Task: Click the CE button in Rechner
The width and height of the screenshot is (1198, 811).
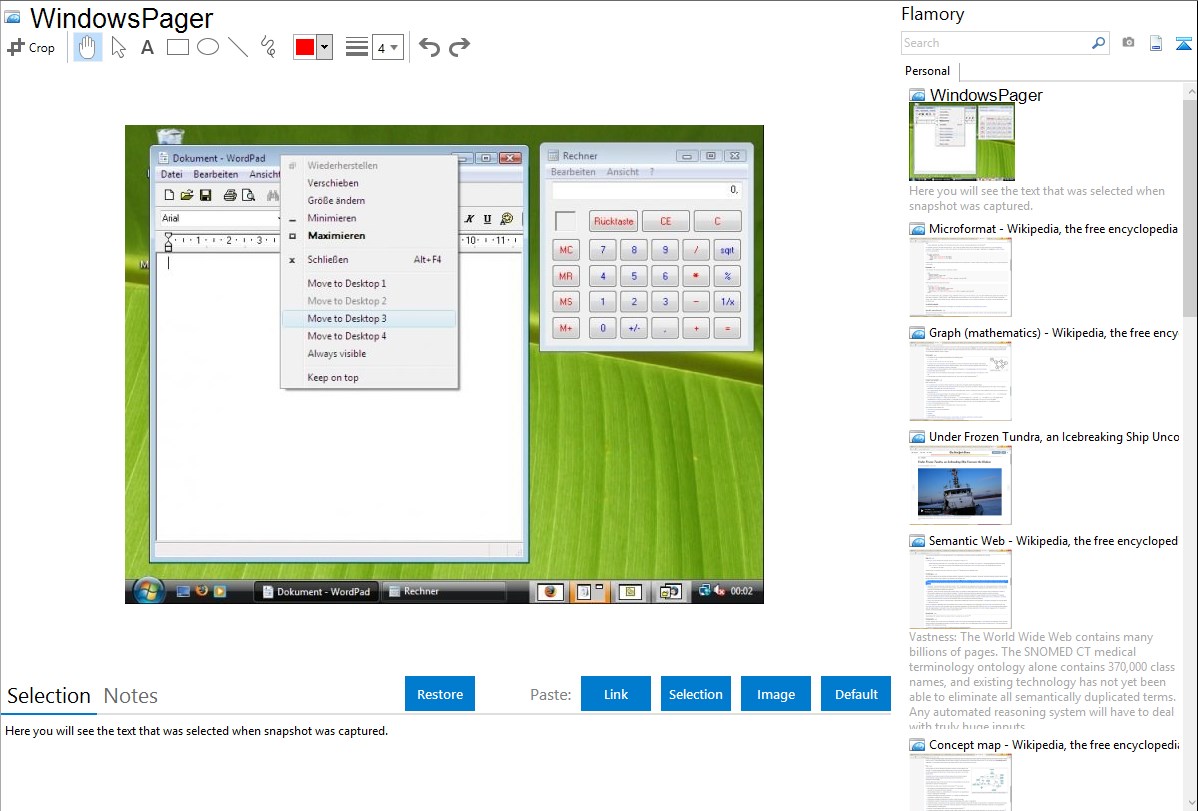Action: pos(665,222)
